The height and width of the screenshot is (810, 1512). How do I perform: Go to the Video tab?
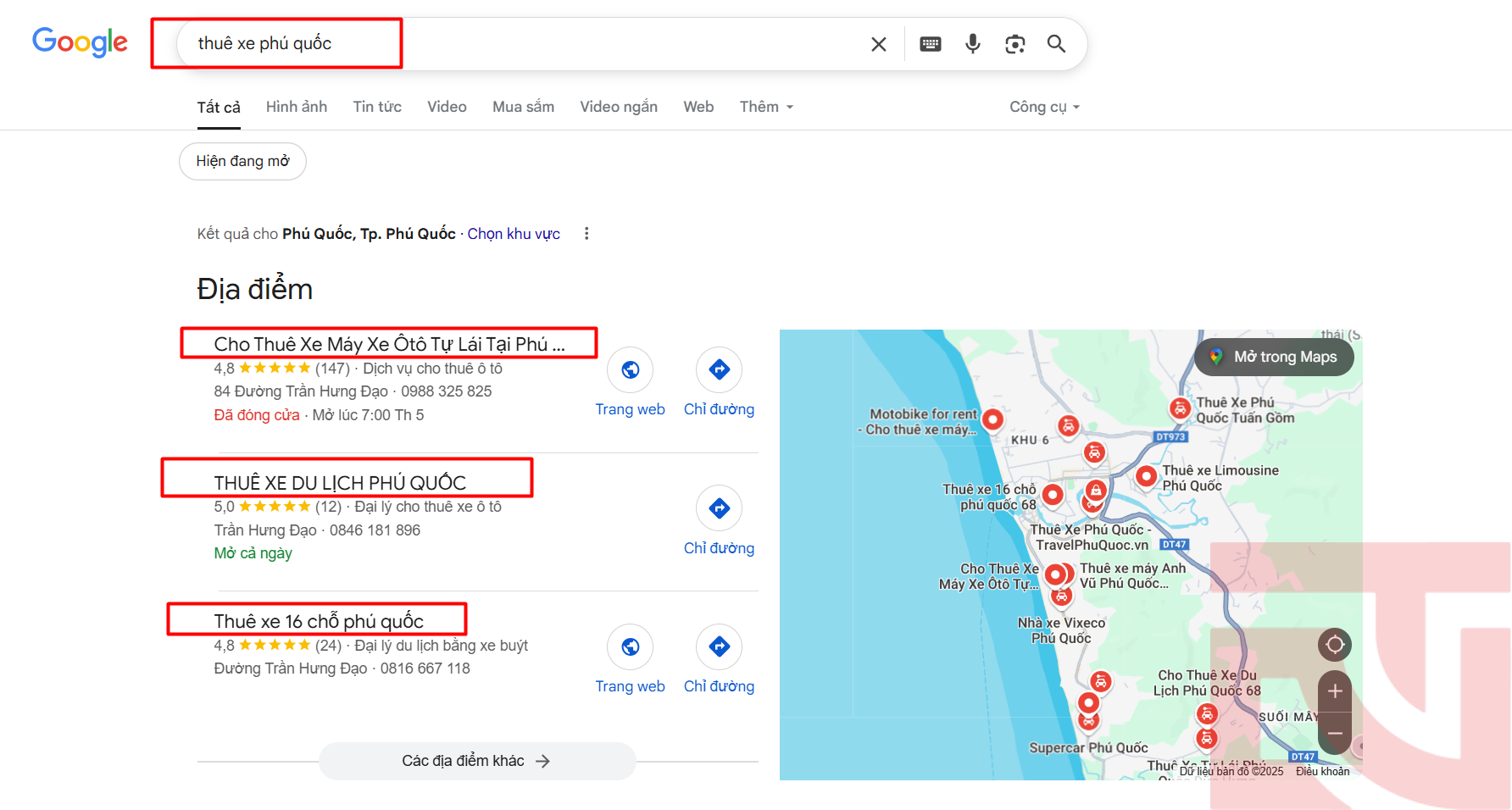[x=447, y=107]
